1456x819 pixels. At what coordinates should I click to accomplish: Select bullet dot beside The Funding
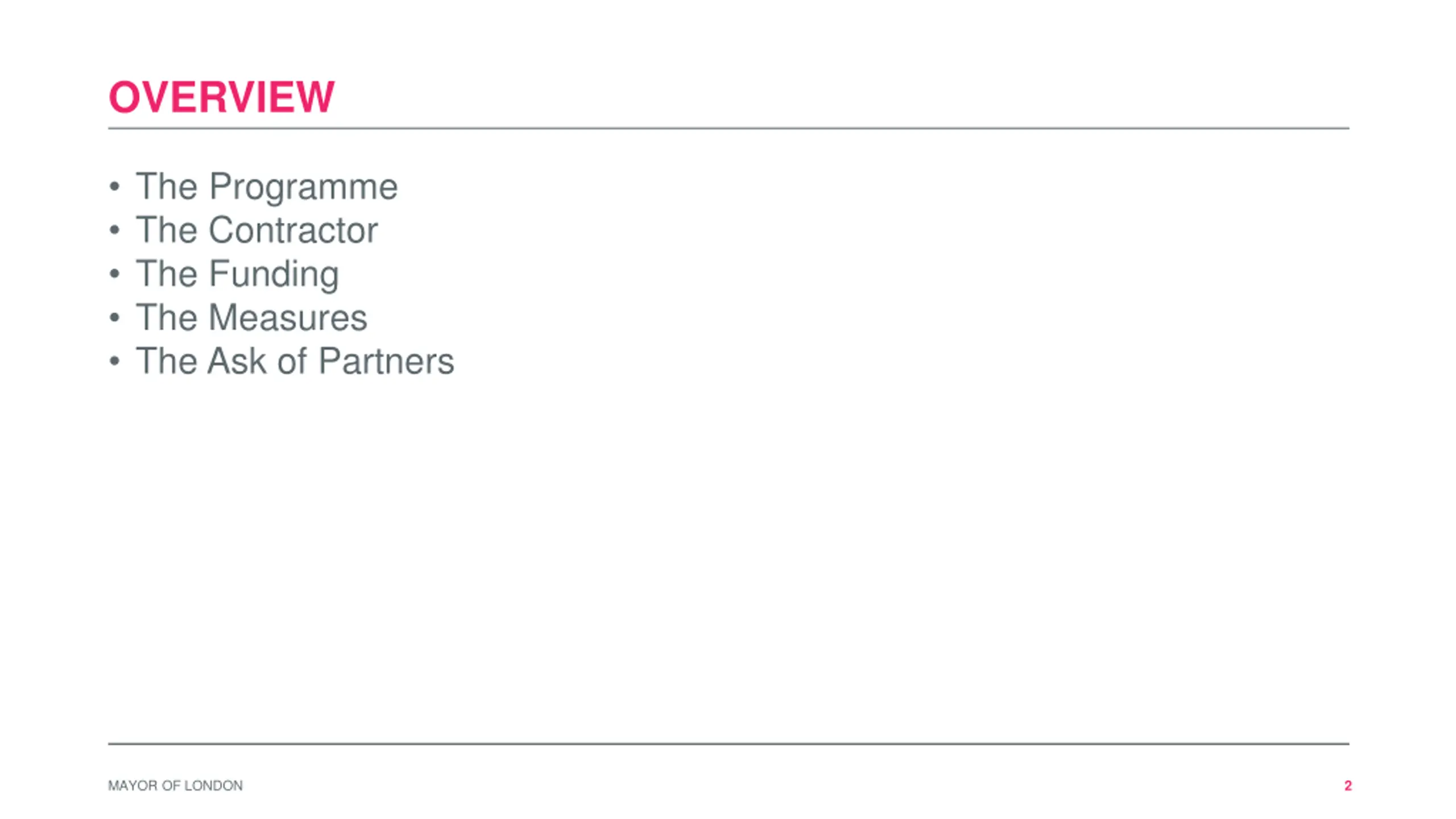(114, 274)
